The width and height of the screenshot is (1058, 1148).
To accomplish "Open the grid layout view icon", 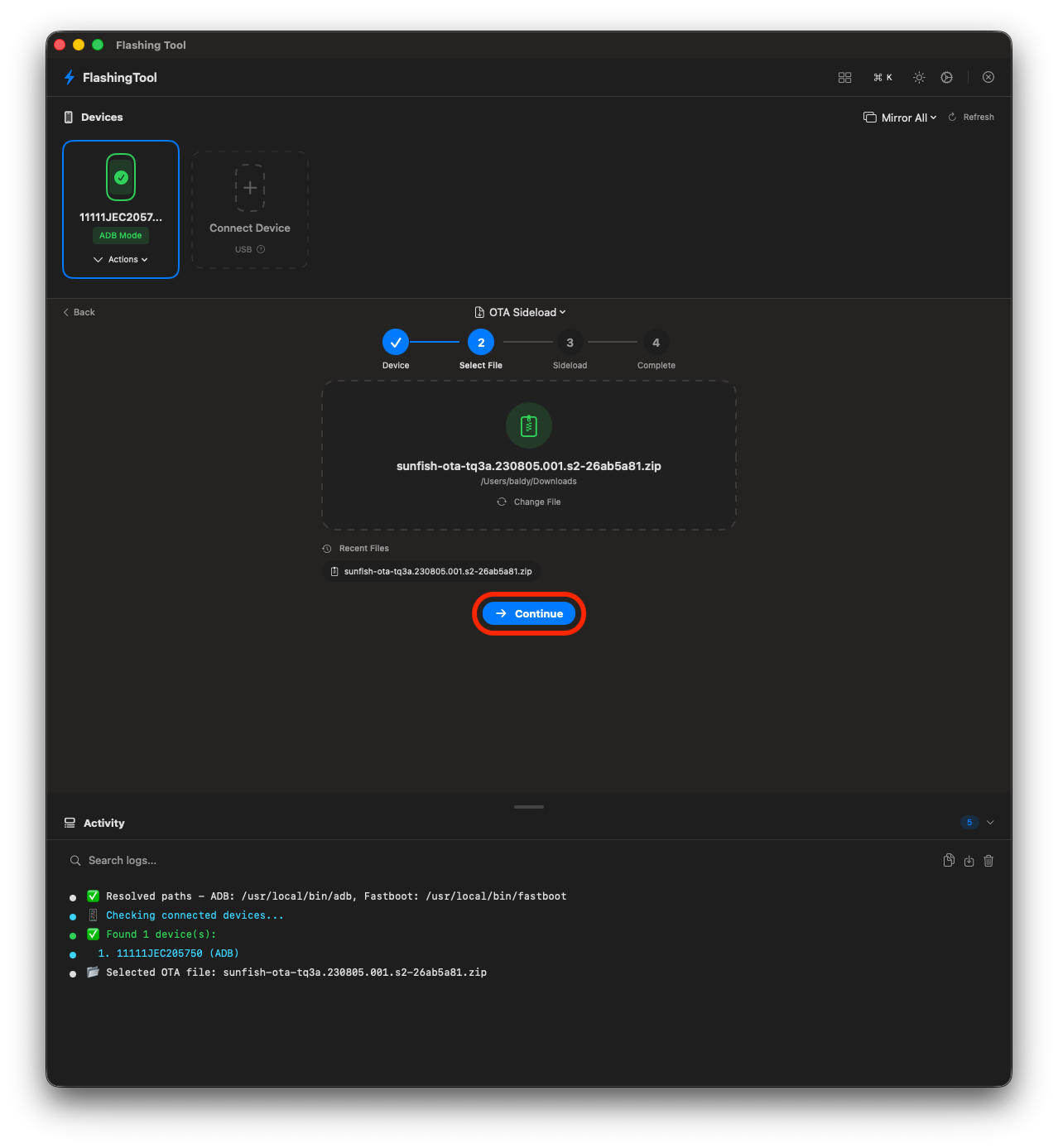I will (x=844, y=77).
